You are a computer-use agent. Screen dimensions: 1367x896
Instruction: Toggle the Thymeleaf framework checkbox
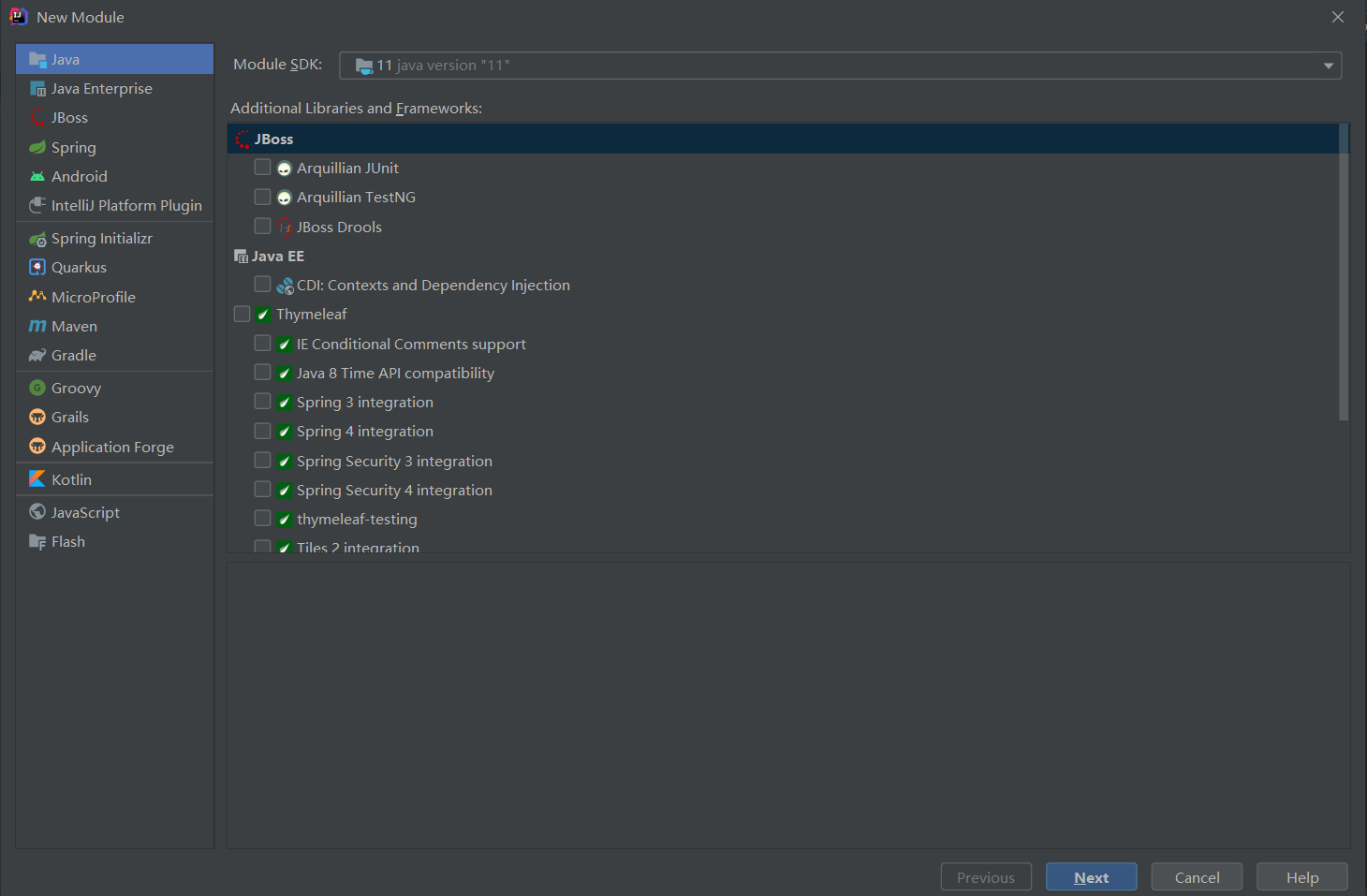[x=243, y=314]
